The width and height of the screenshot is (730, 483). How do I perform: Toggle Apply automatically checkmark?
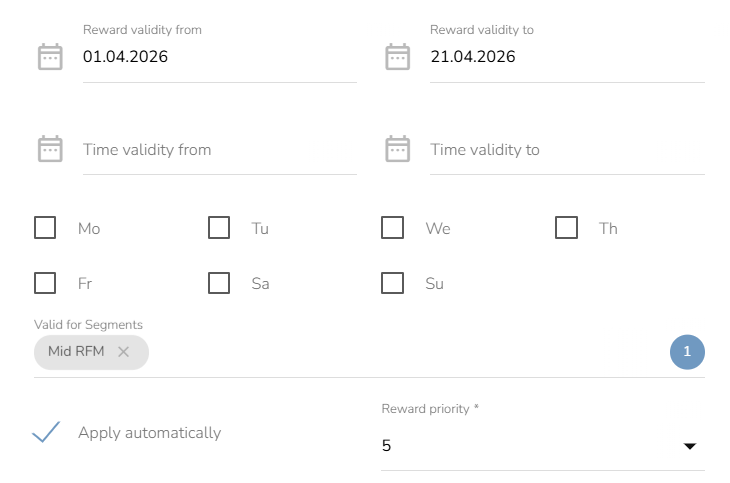(x=46, y=432)
